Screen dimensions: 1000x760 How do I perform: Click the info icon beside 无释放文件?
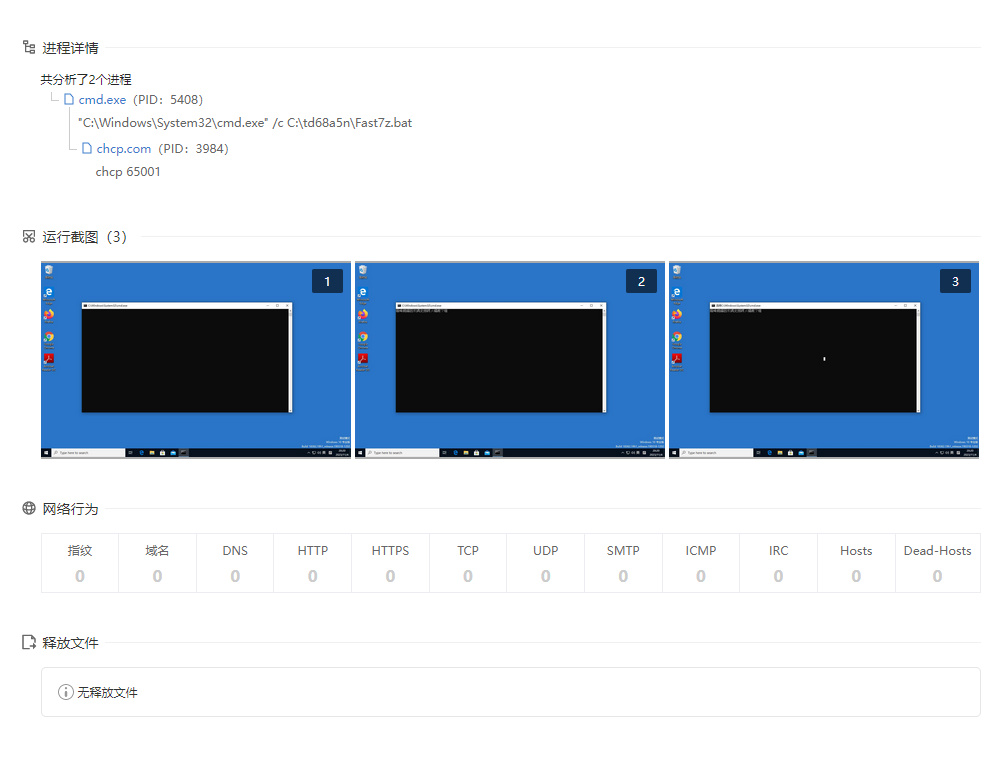point(66,692)
